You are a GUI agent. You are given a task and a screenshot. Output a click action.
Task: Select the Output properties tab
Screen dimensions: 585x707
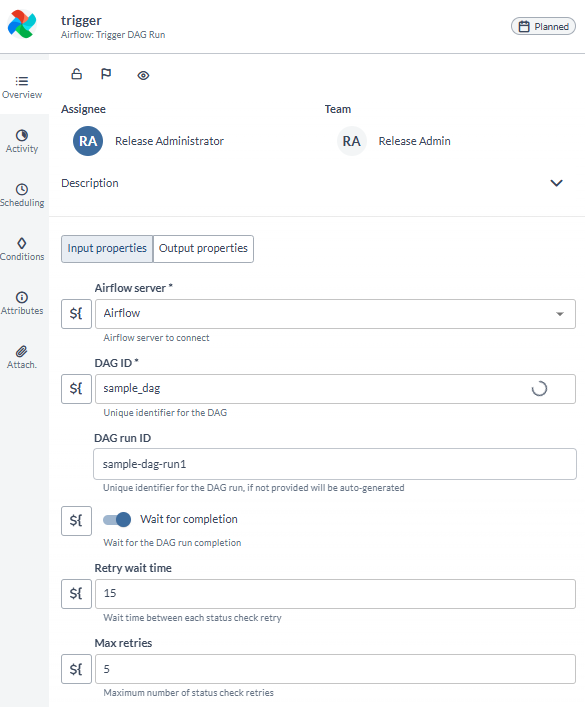pyautogui.click(x=203, y=248)
